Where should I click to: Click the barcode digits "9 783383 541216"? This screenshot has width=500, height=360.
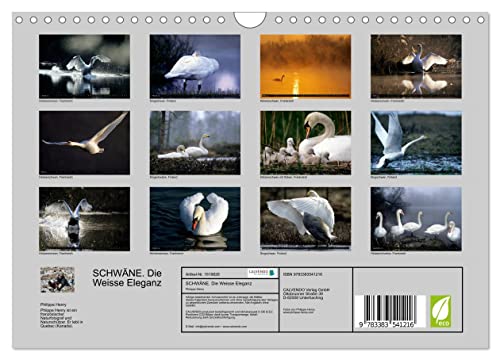click(x=387, y=325)
